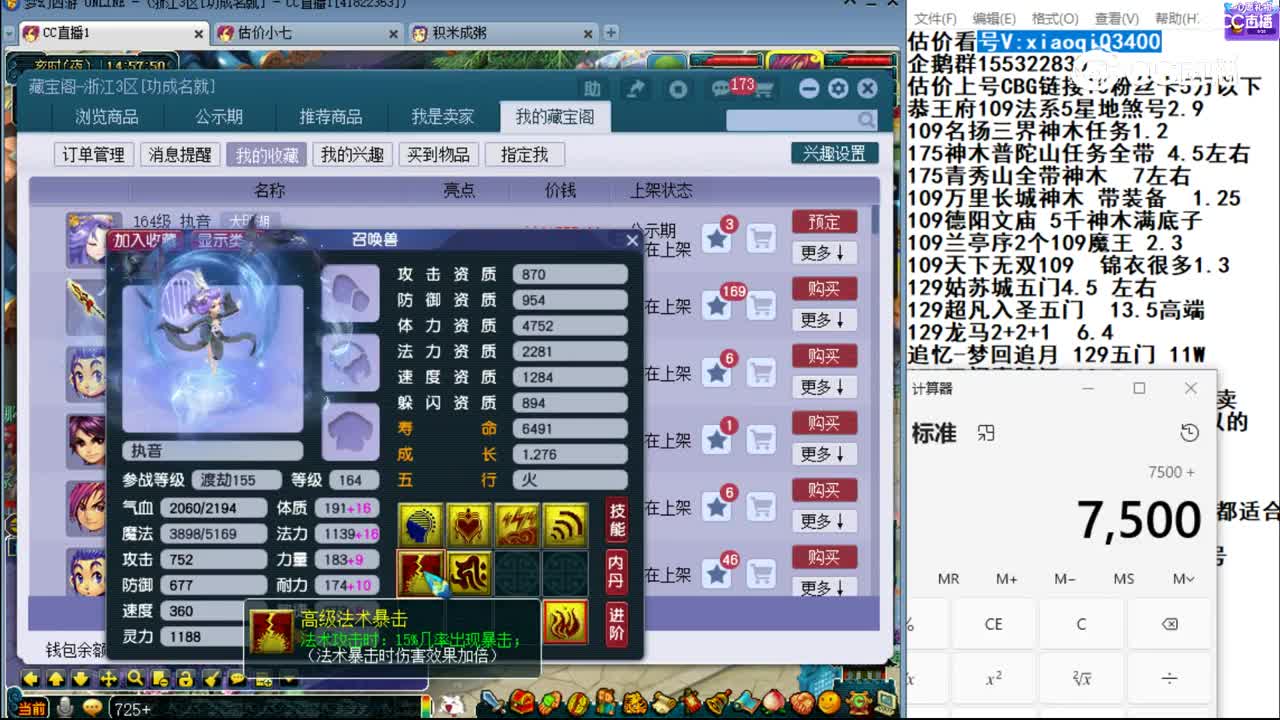Click the magnifier icon in chat toolbar
Screen dimensions: 1280x720
coord(135,679)
